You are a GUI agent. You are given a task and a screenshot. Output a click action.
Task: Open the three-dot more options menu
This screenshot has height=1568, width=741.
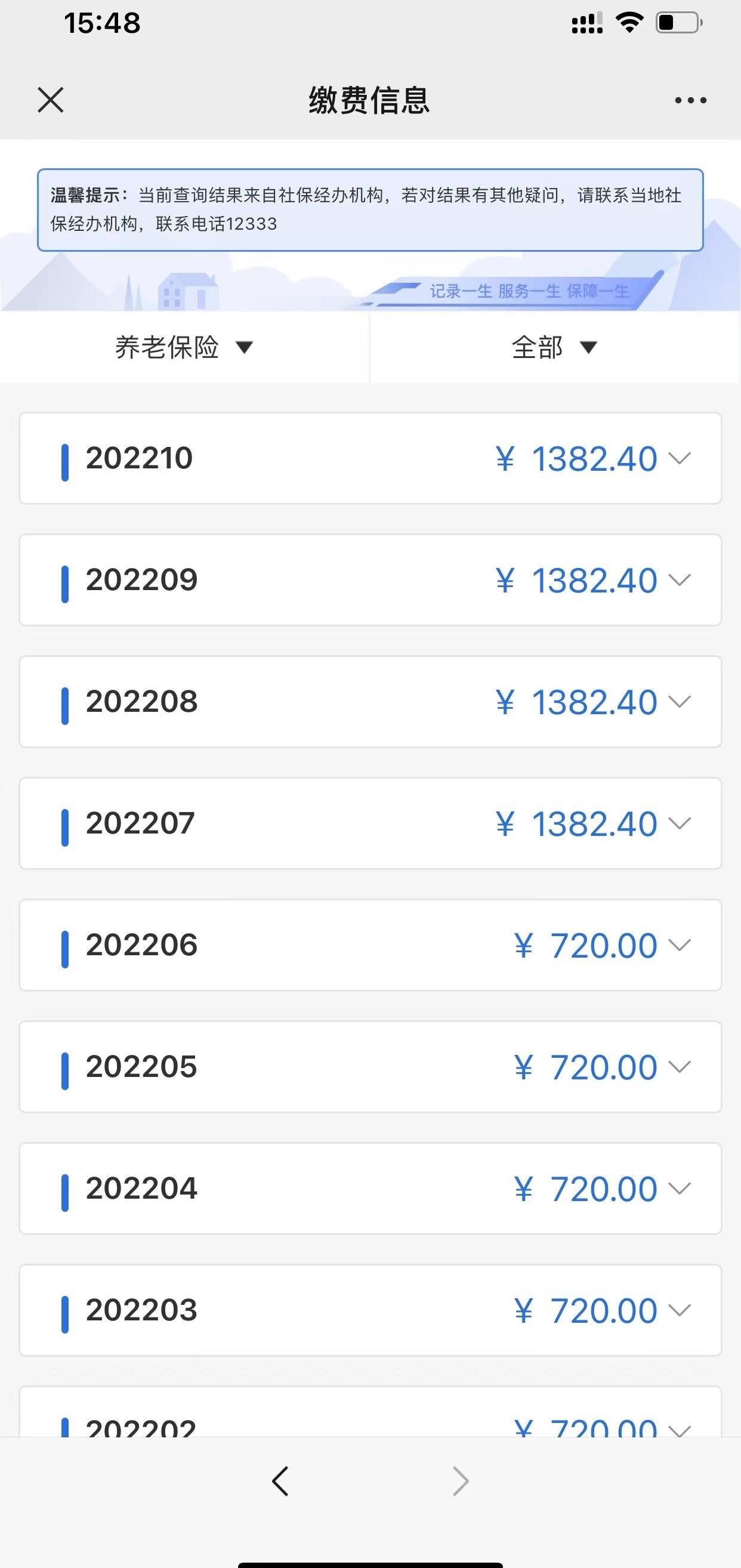click(690, 100)
